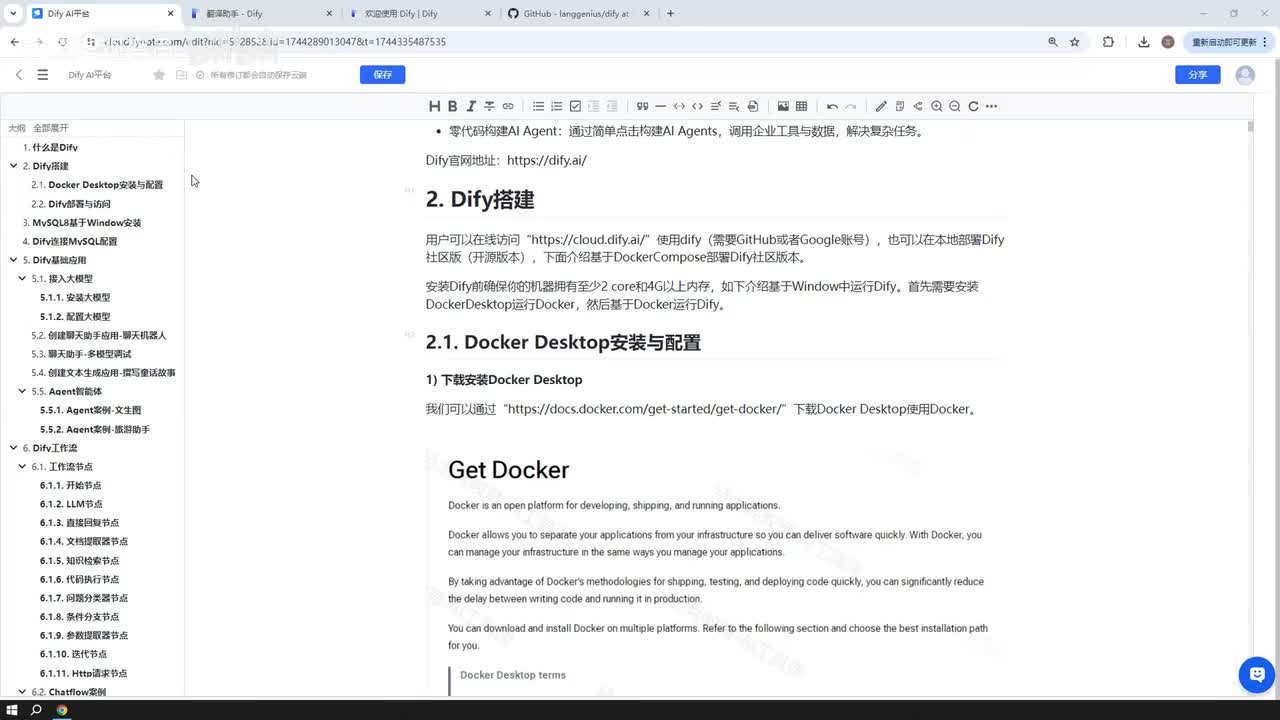
Task: Insert hyperlink via toolbar link icon
Action: coord(508,106)
